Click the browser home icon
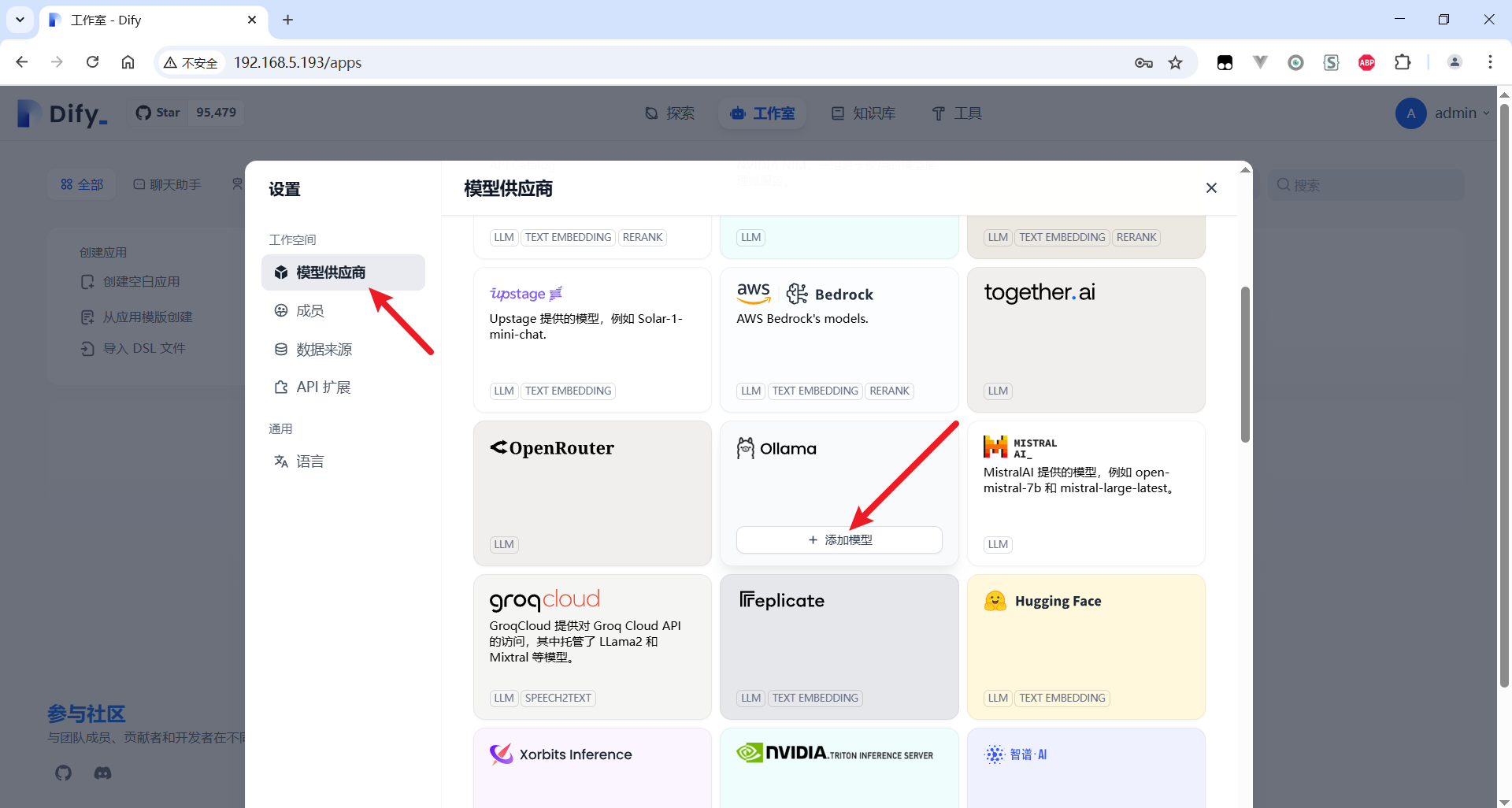The height and width of the screenshot is (808, 1512). tap(128, 62)
